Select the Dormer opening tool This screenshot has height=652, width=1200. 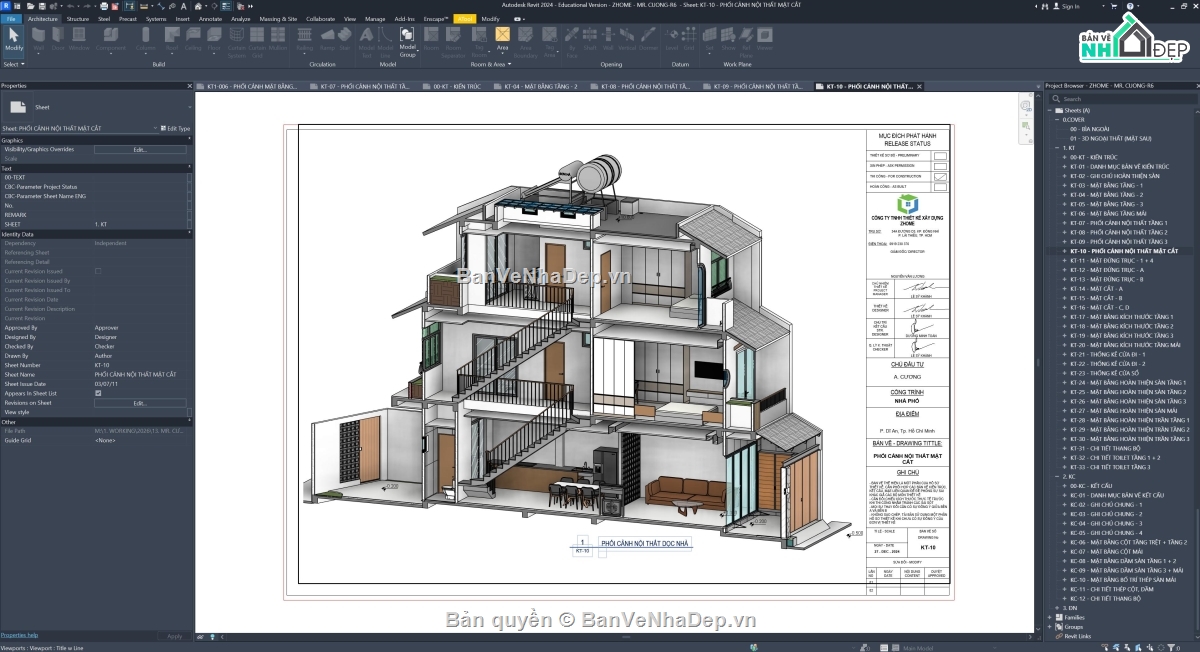click(649, 39)
